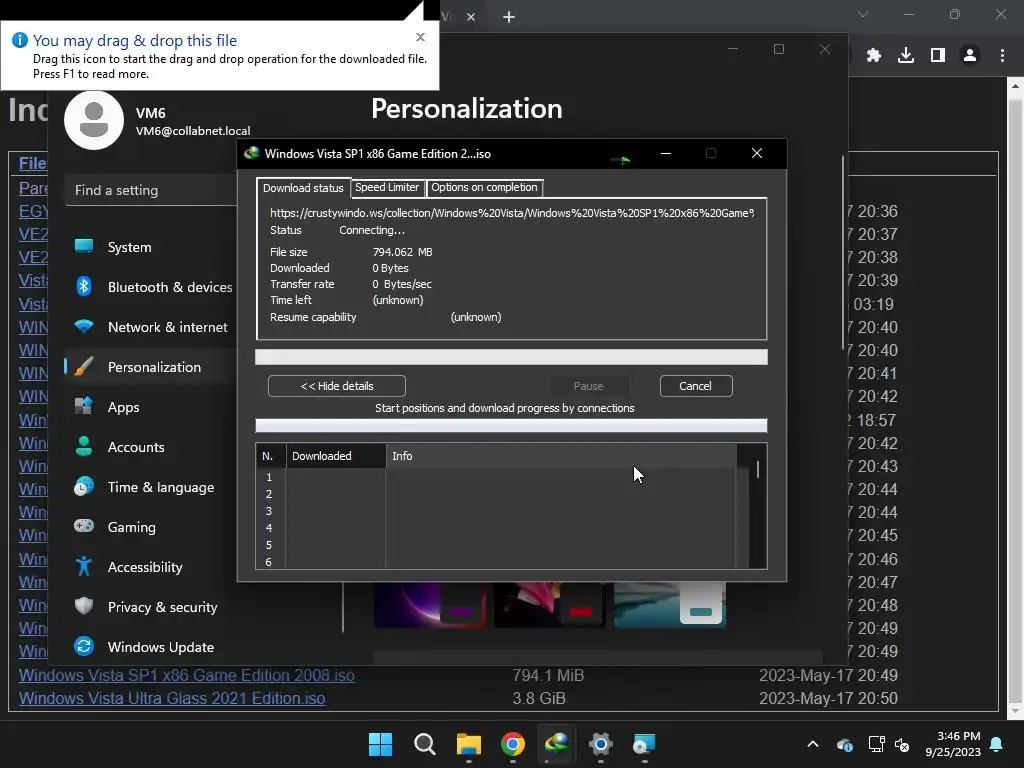Open taskbar Search
Image resolution: width=1024 pixels, height=768 pixels.
[424, 744]
